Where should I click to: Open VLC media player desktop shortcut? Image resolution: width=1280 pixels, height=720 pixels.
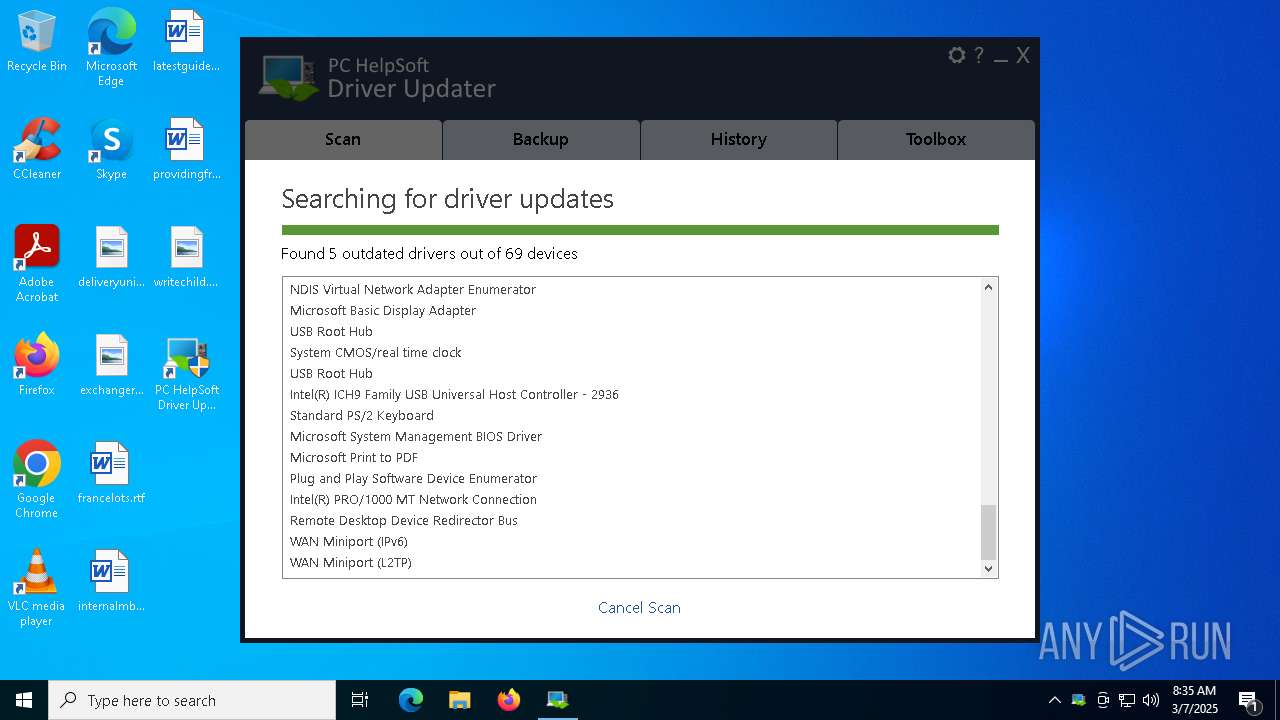coord(37,588)
